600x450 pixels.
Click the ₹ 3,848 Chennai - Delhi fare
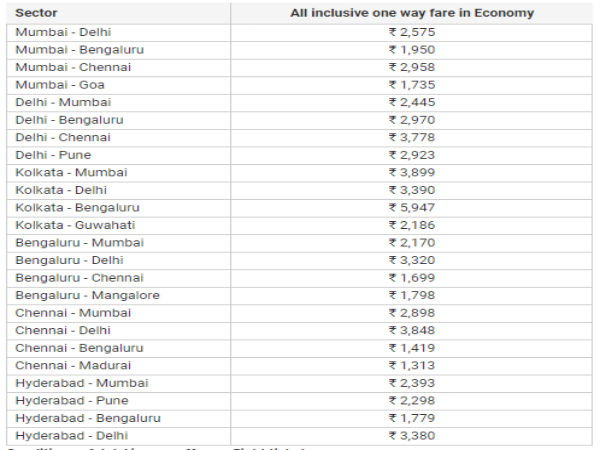pyautogui.click(x=411, y=330)
